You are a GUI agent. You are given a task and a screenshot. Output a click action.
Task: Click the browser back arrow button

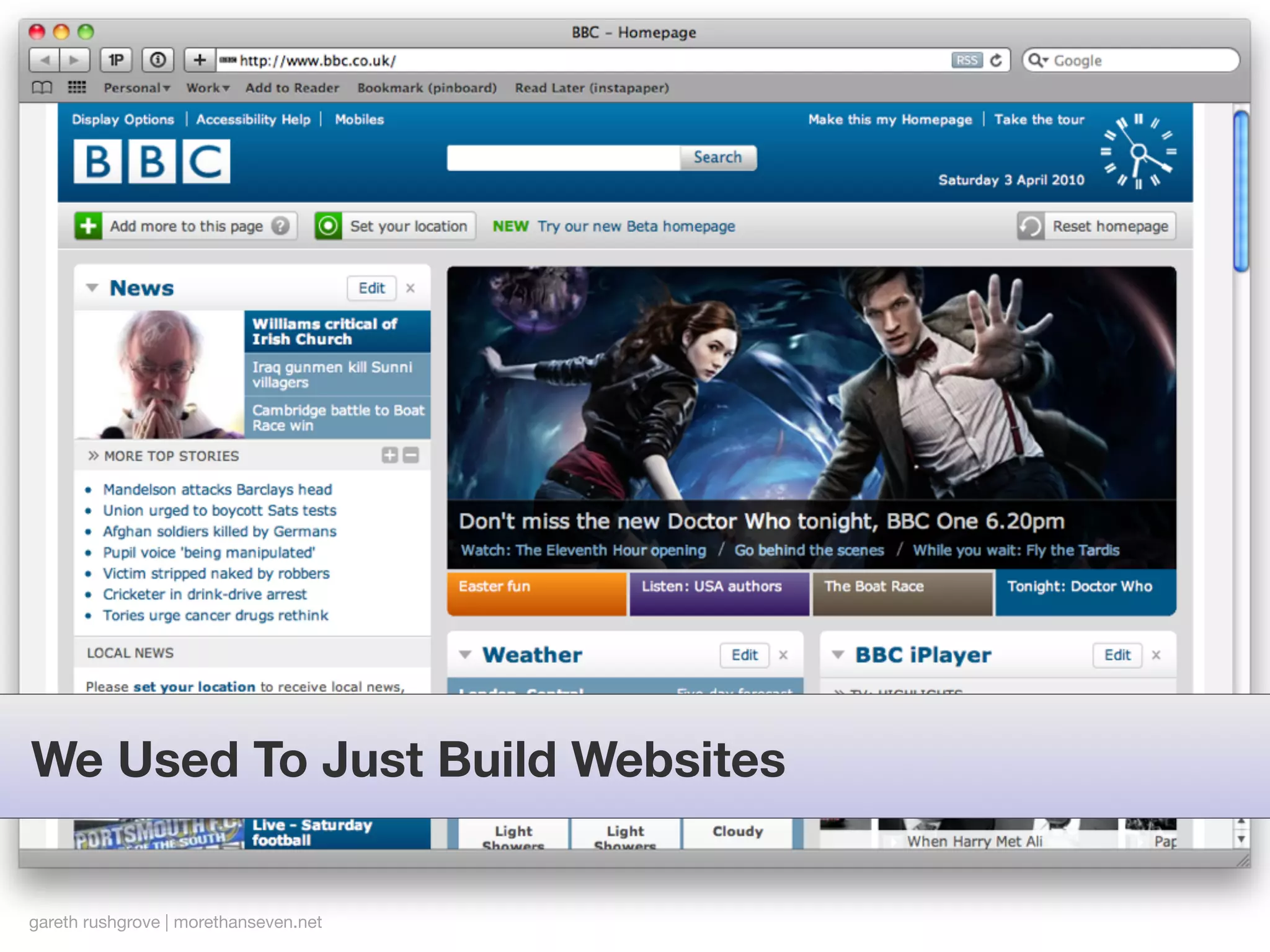coord(45,60)
